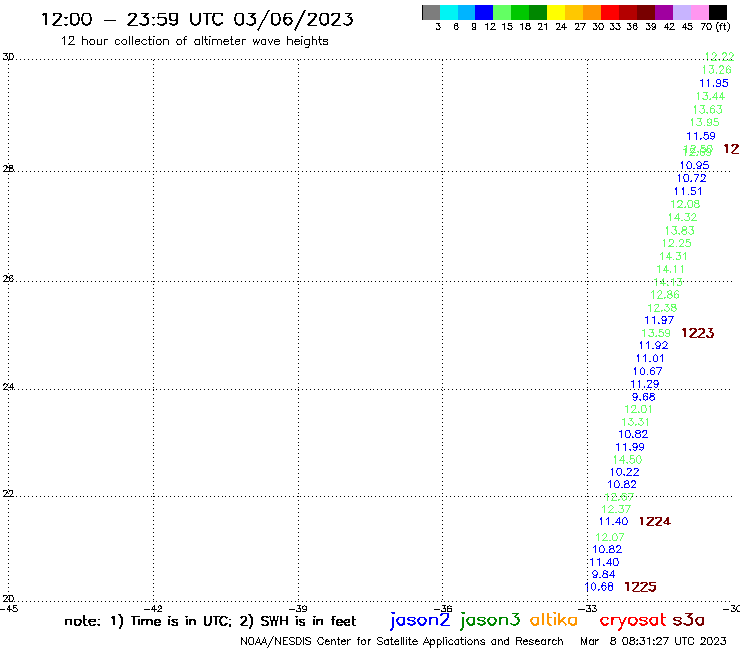Click the 1225 time marker
This screenshot has height=650, width=740.
[x=640, y=587]
